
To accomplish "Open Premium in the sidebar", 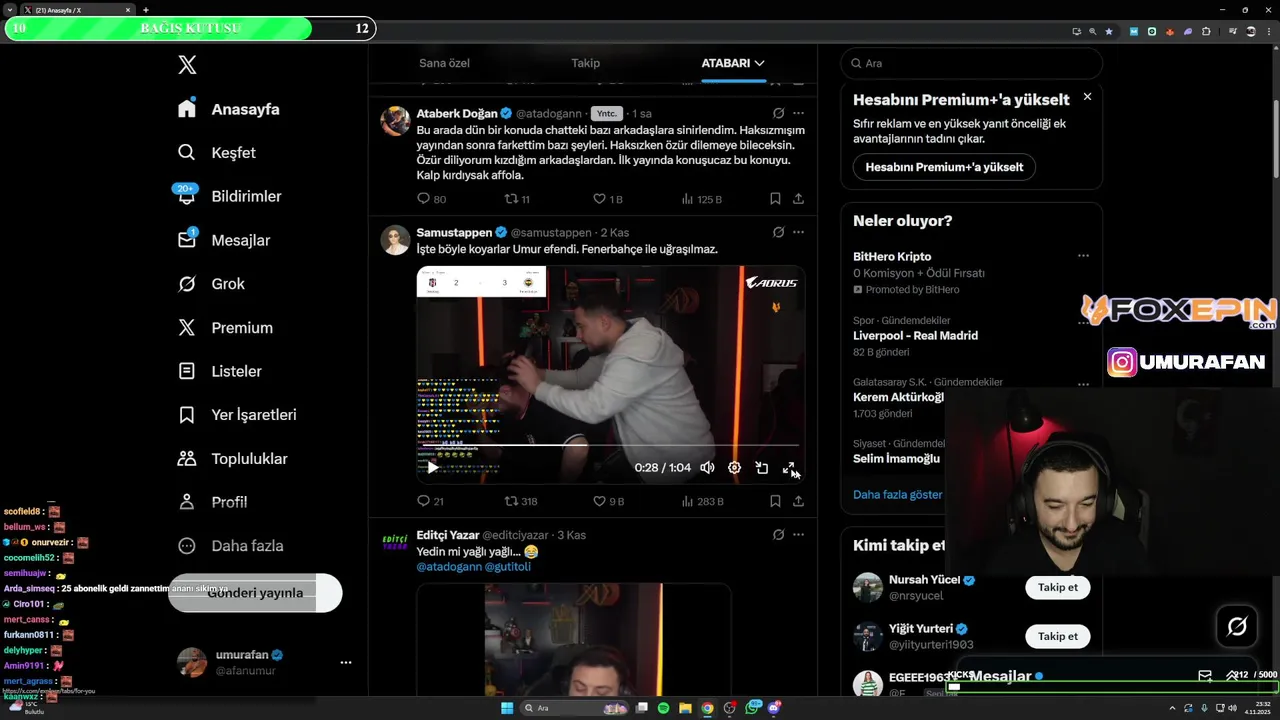I will (x=224, y=328).
